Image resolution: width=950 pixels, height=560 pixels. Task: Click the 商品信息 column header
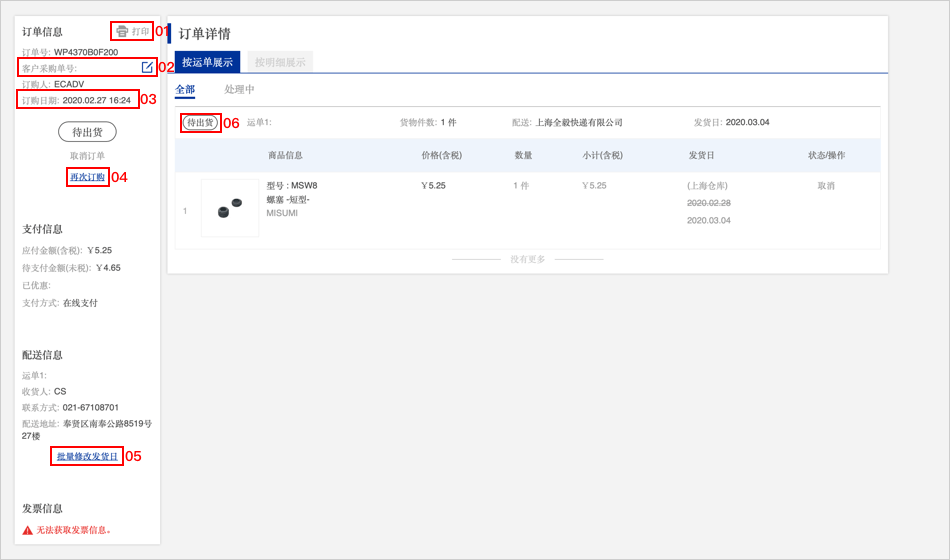coord(285,155)
